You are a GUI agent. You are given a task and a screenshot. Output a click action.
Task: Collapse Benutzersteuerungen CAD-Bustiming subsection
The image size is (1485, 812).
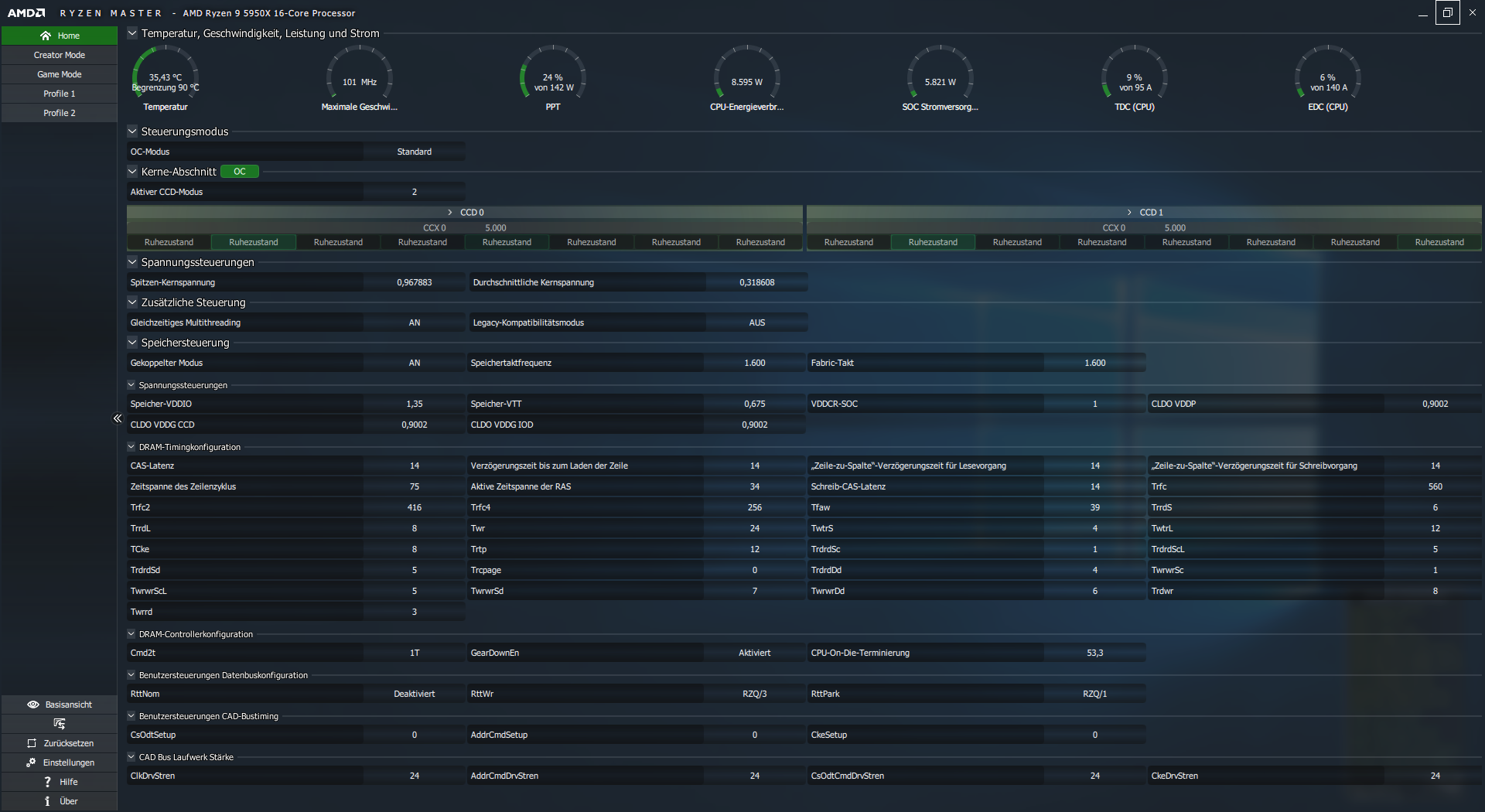pyautogui.click(x=131, y=716)
